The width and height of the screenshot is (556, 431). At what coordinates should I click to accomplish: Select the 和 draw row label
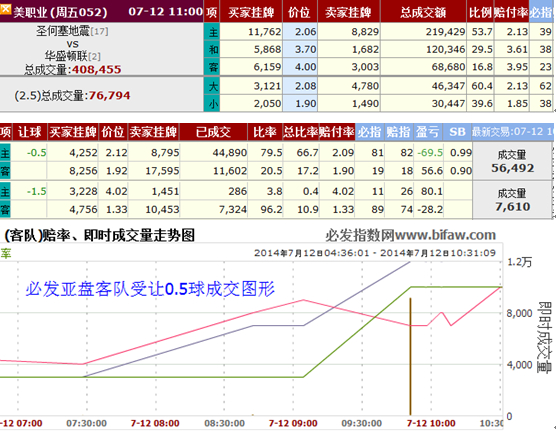coord(212,49)
